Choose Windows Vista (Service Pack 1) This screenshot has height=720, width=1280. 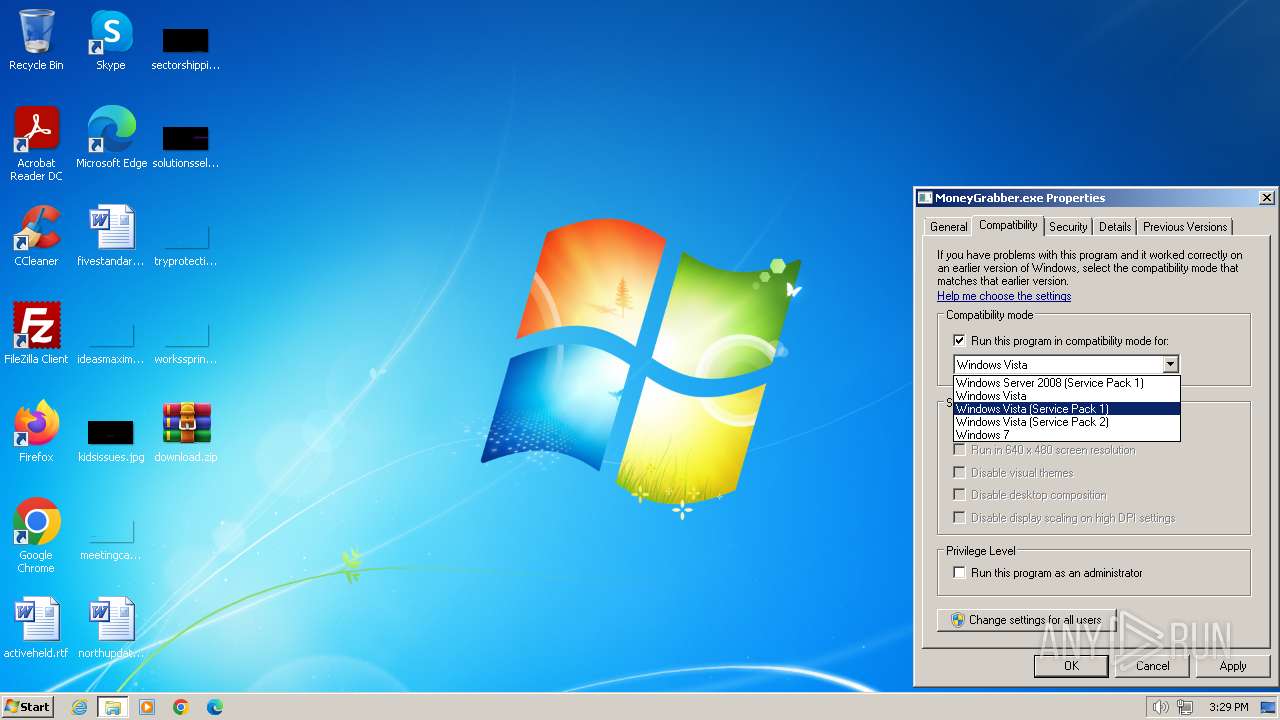click(x=1067, y=409)
